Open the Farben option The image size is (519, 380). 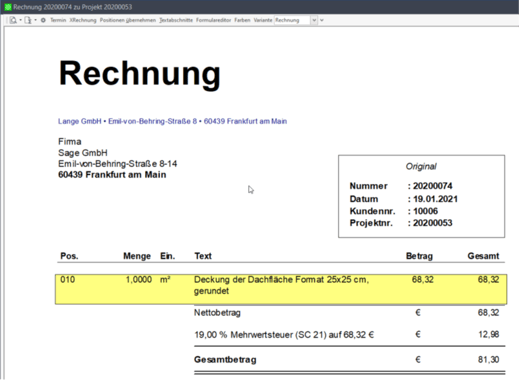[x=242, y=20]
